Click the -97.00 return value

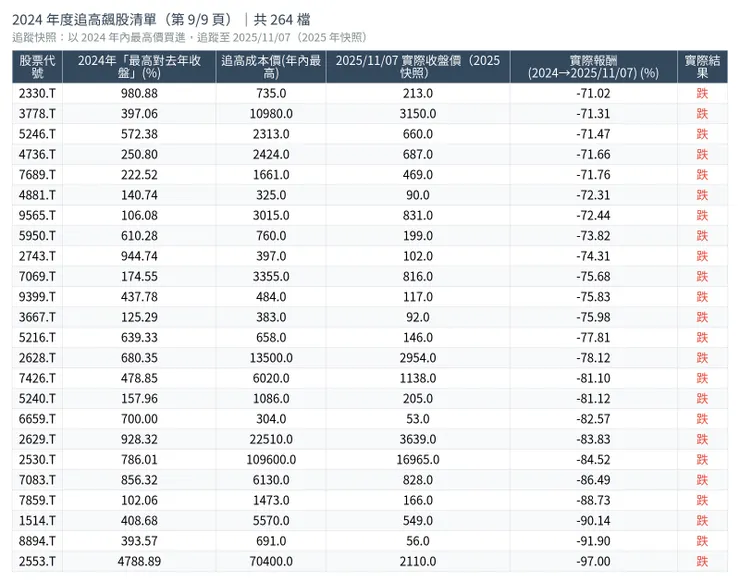tap(593, 562)
